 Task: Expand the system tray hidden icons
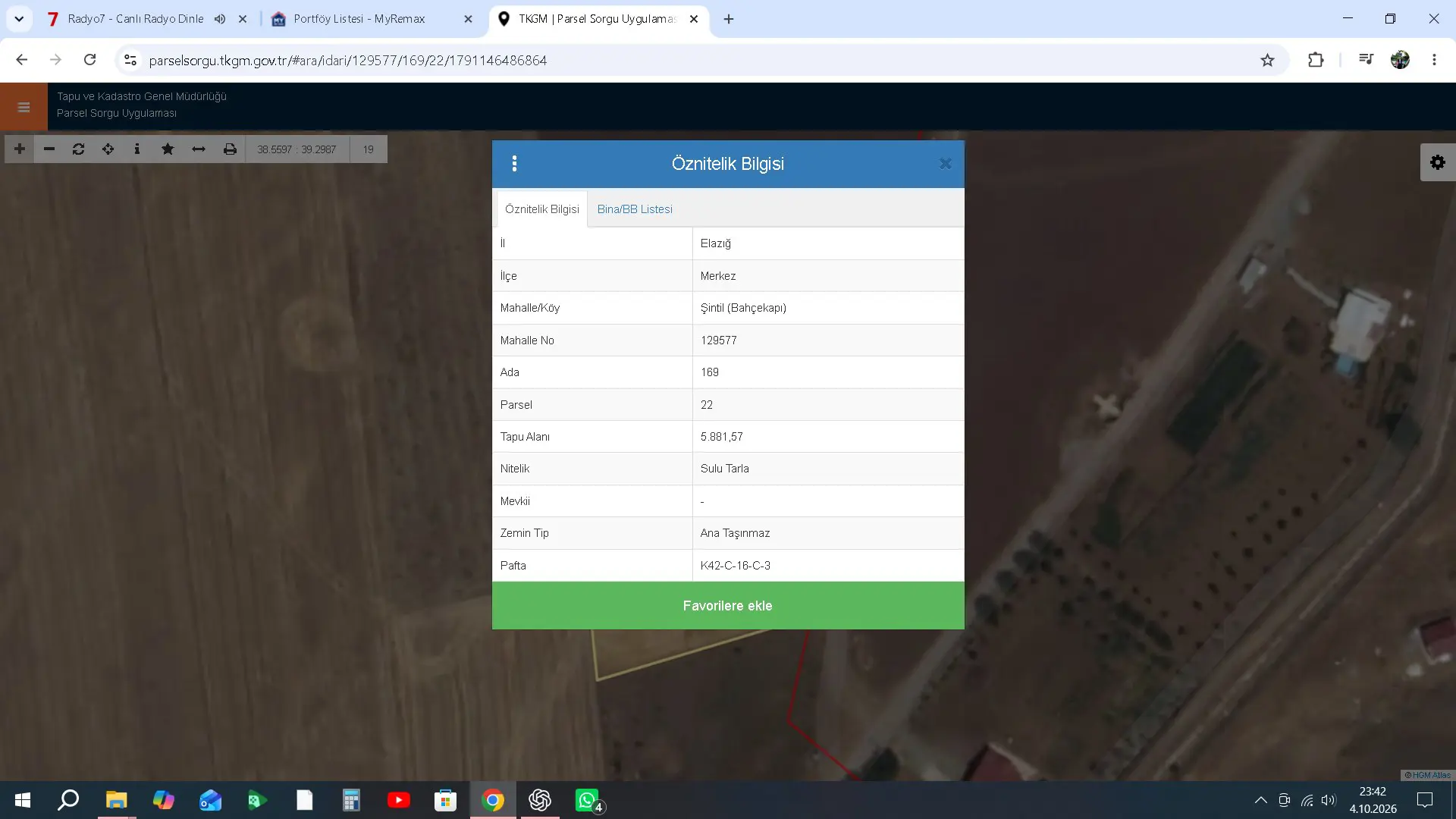[1260, 800]
